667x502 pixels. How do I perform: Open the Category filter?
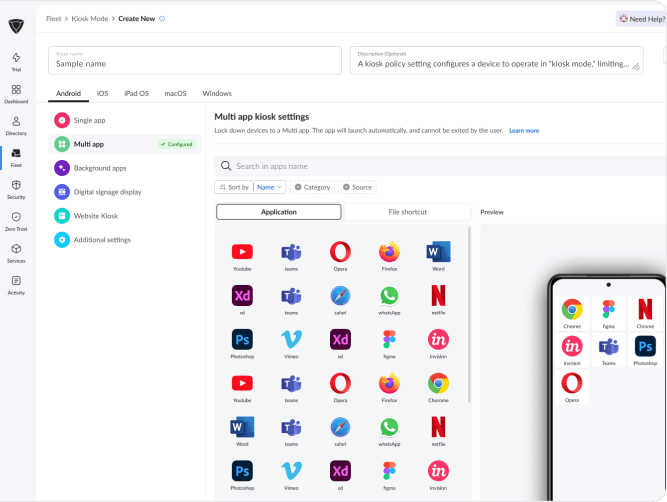click(312, 187)
